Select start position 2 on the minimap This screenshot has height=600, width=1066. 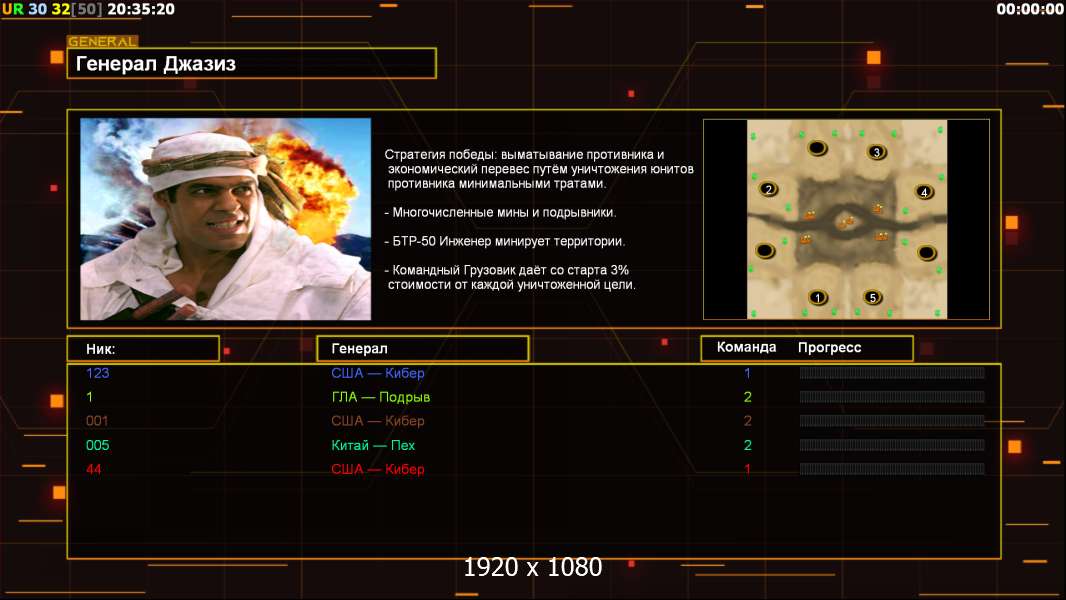[768, 189]
